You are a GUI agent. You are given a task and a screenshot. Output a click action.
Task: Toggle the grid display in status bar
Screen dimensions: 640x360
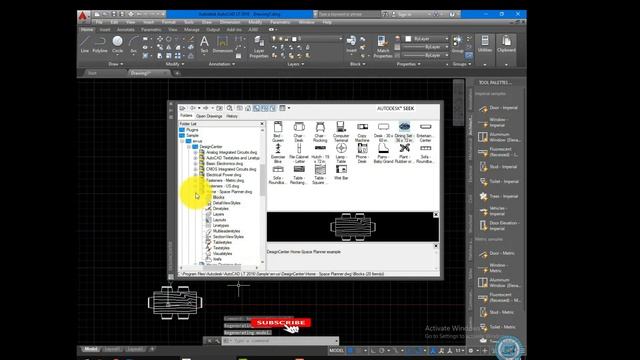(350, 351)
